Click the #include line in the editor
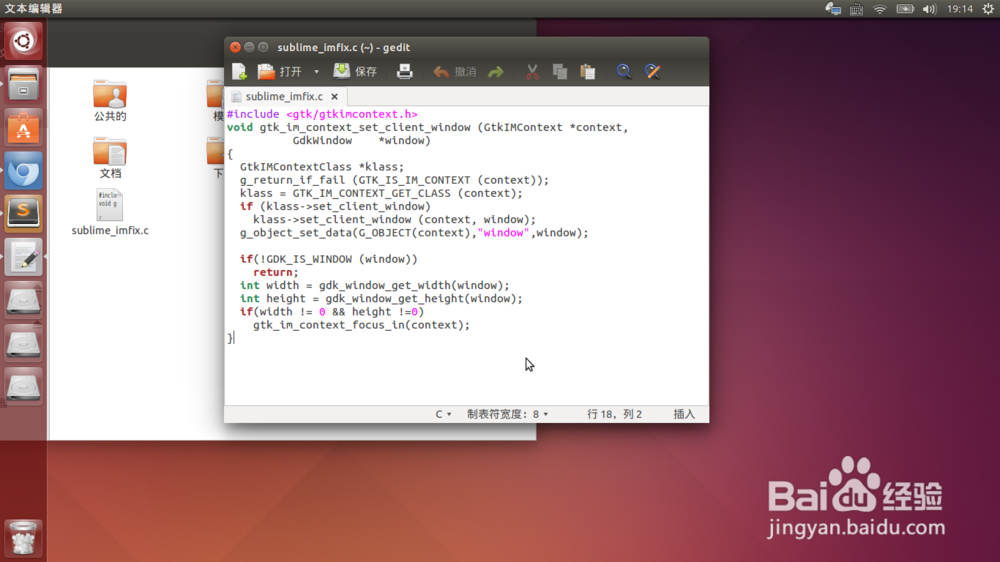Screen dimensions: 1000x562 pyautogui.click(x=322, y=114)
